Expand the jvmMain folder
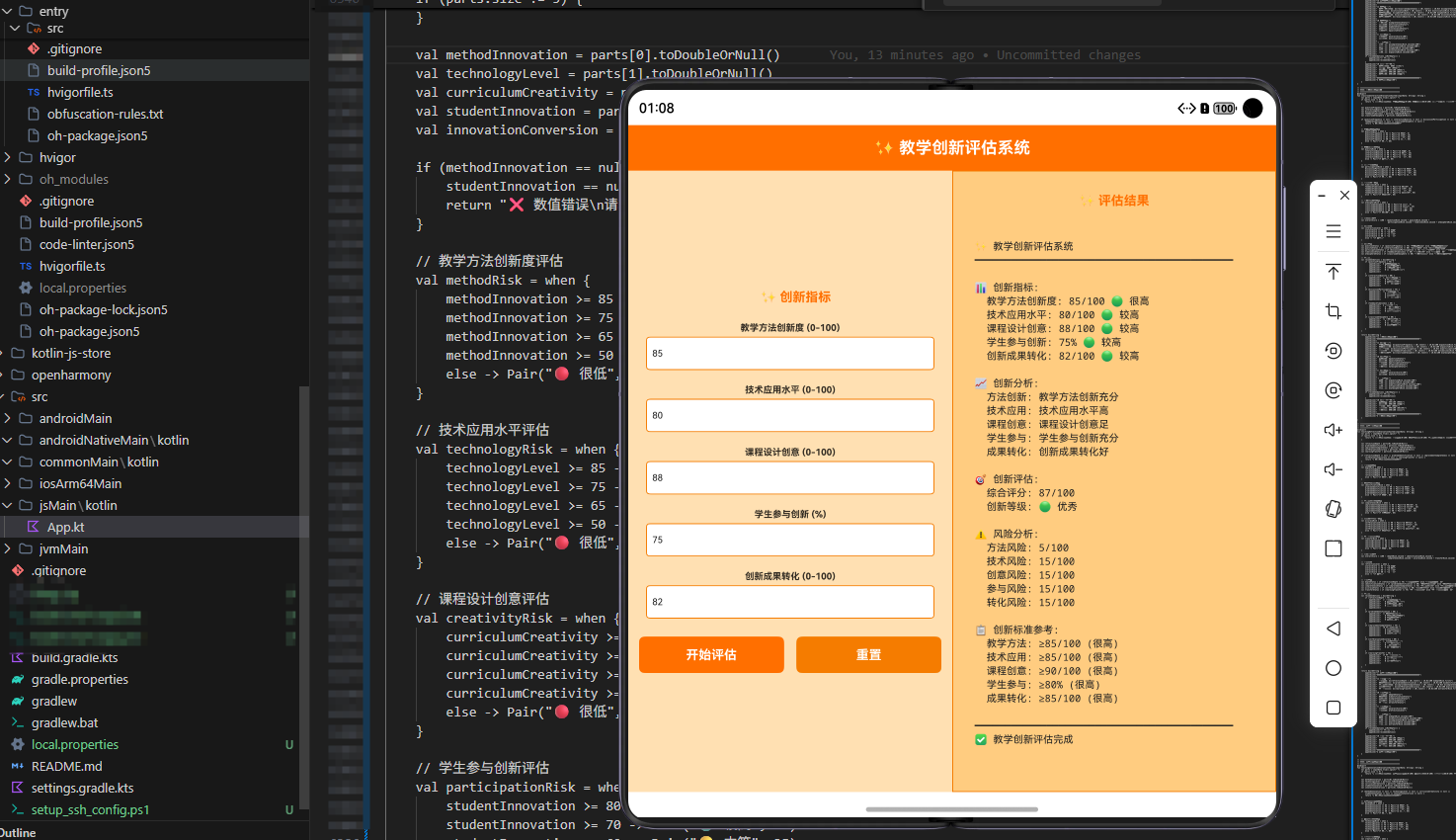This screenshot has width=1456, height=840. (8, 548)
